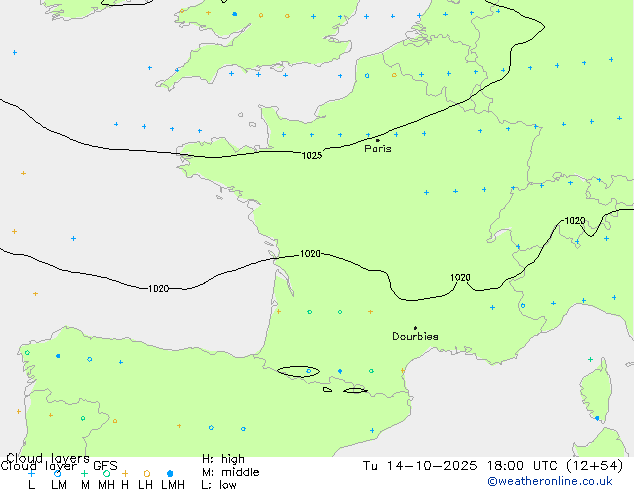The image size is (634, 490).
Task: Click the 1020 label over the Atlantic
Action: click(158, 289)
